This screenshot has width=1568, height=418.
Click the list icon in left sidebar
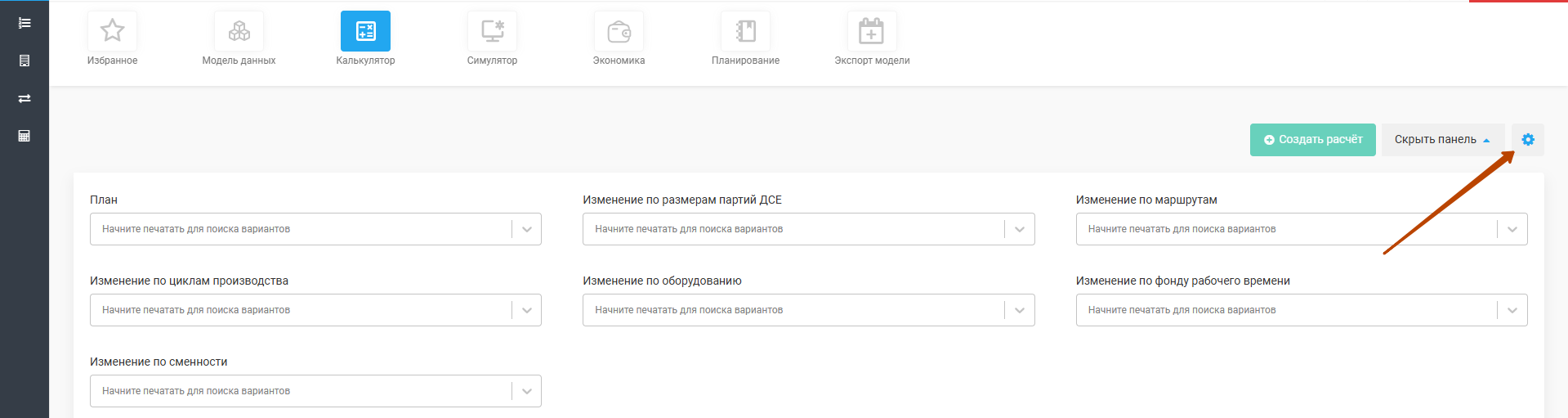click(x=25, y=23)
